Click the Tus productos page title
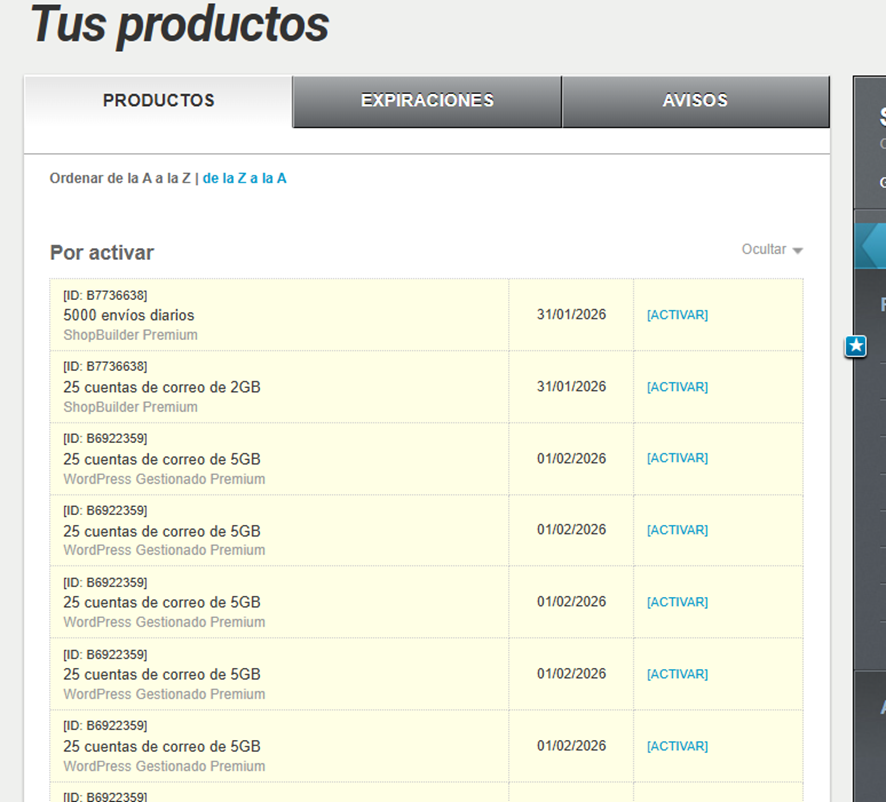Screen dimensions: 886x802 [180, 25]
